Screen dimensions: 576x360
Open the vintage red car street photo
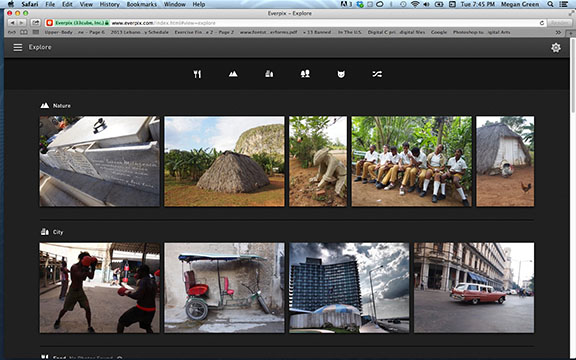[x=474, y=288]
